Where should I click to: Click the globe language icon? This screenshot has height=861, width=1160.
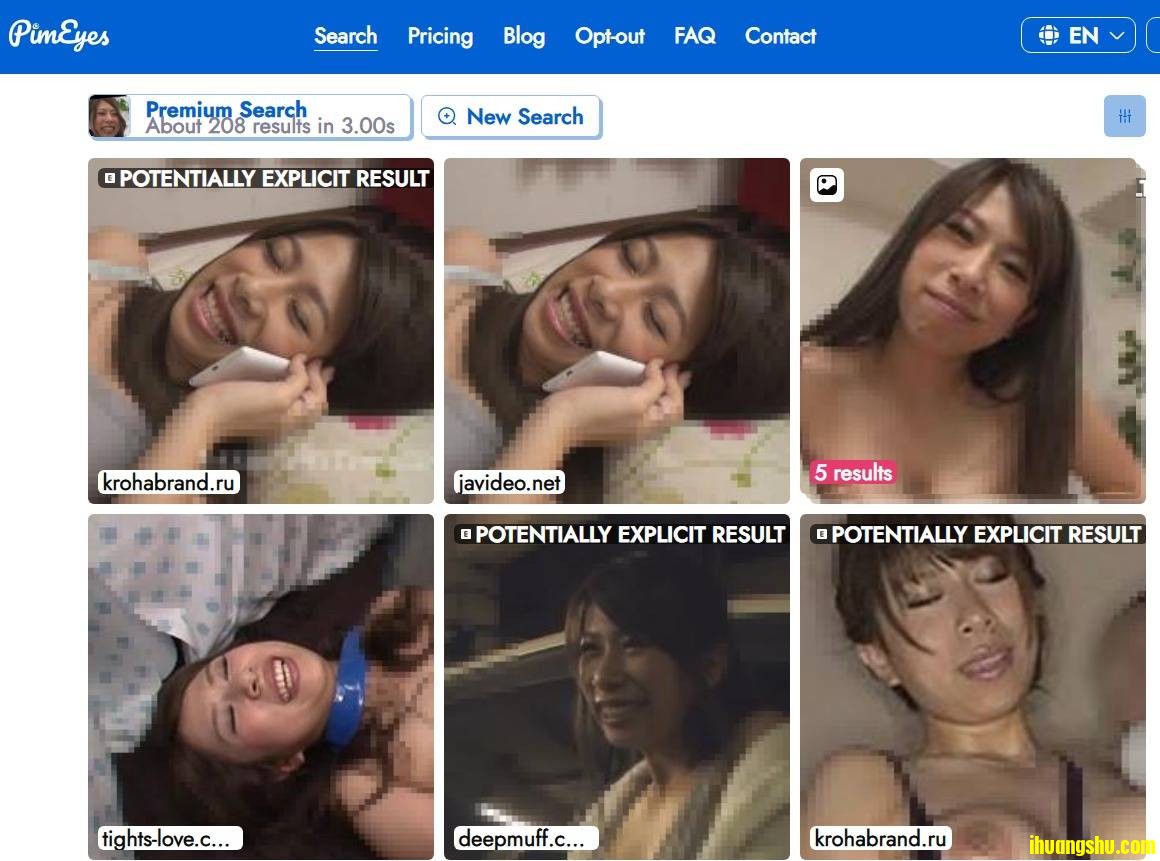click(x=1048, y=36)
